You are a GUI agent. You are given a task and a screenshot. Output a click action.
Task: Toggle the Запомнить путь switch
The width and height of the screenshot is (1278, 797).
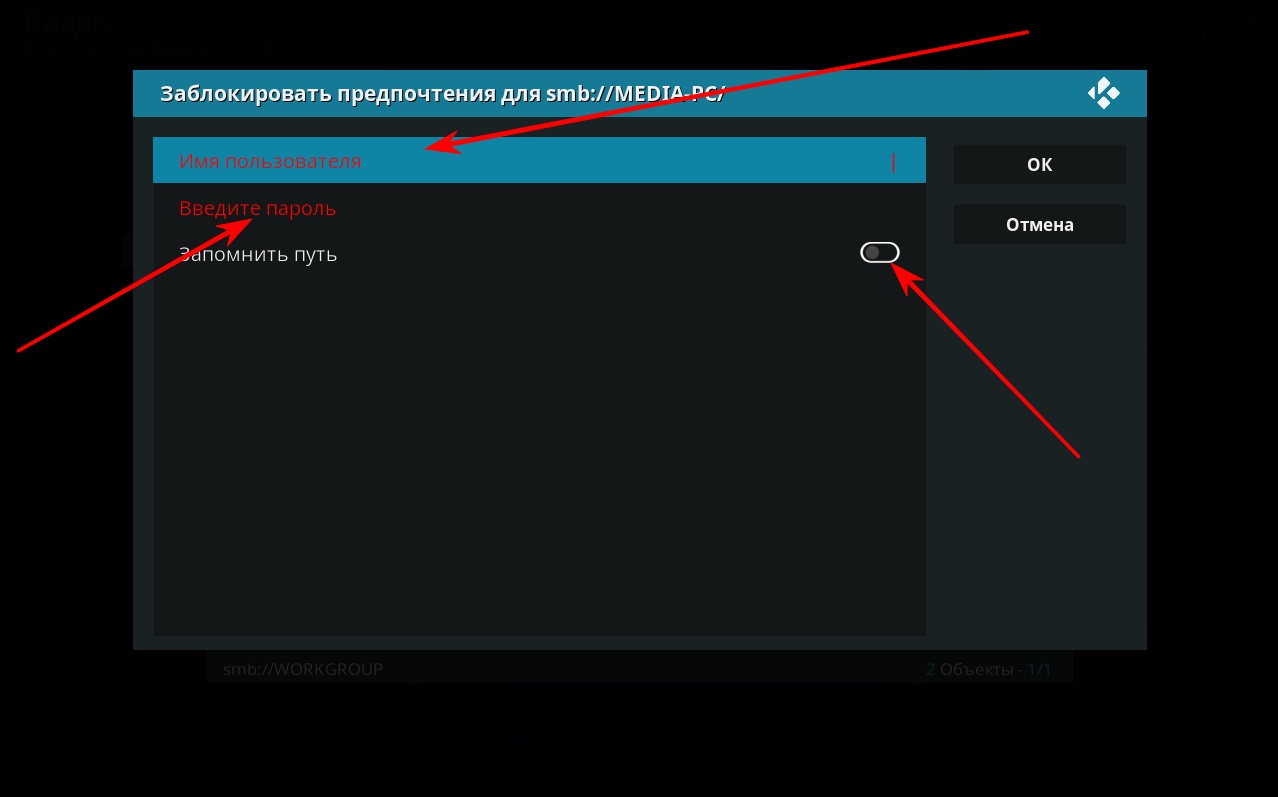pos(880,253)
